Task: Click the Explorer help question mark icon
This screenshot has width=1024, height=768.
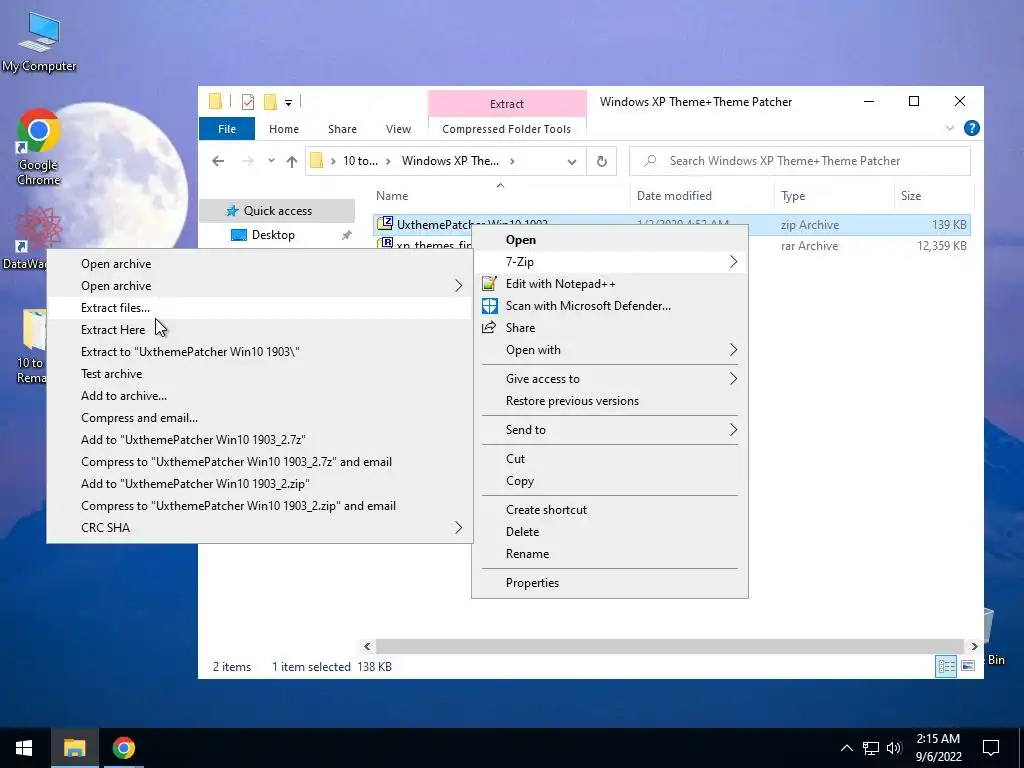Action: (971, 128)
